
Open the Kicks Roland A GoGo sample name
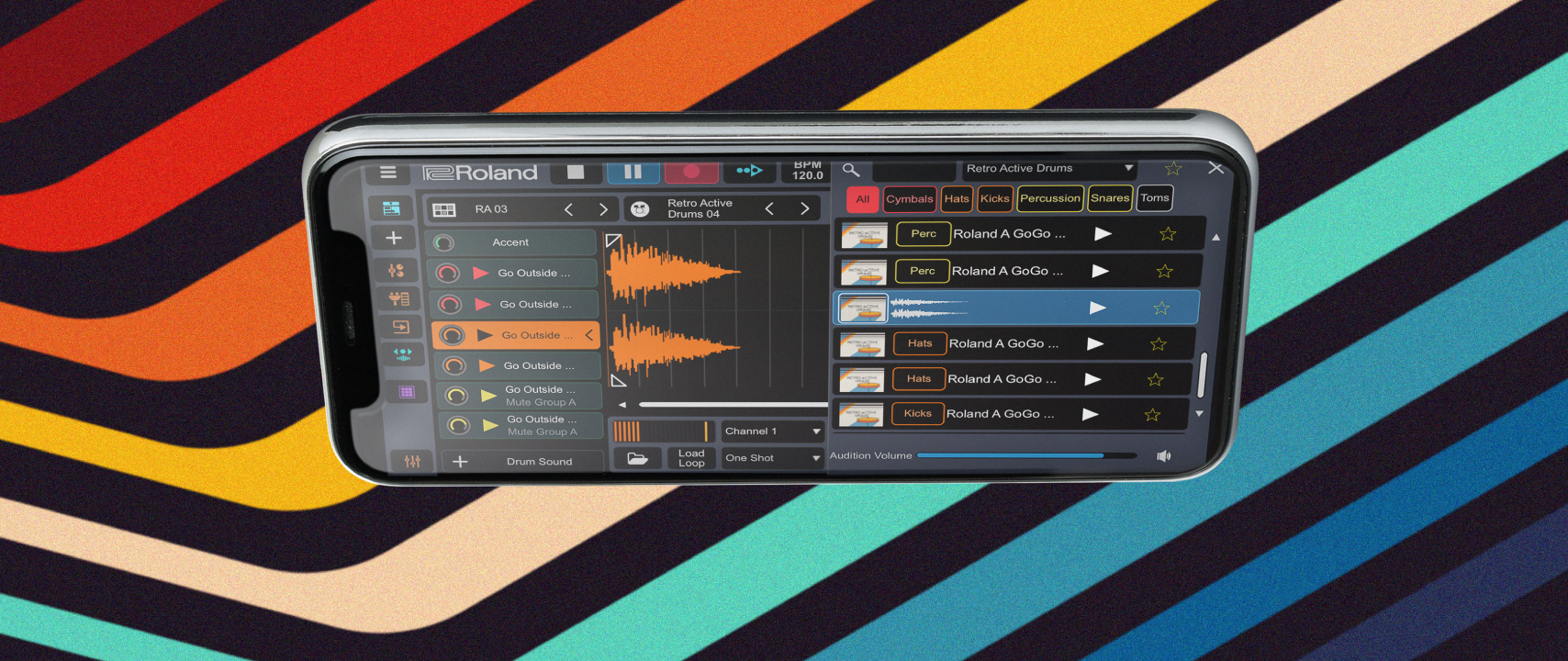(x=1000, y=414)
